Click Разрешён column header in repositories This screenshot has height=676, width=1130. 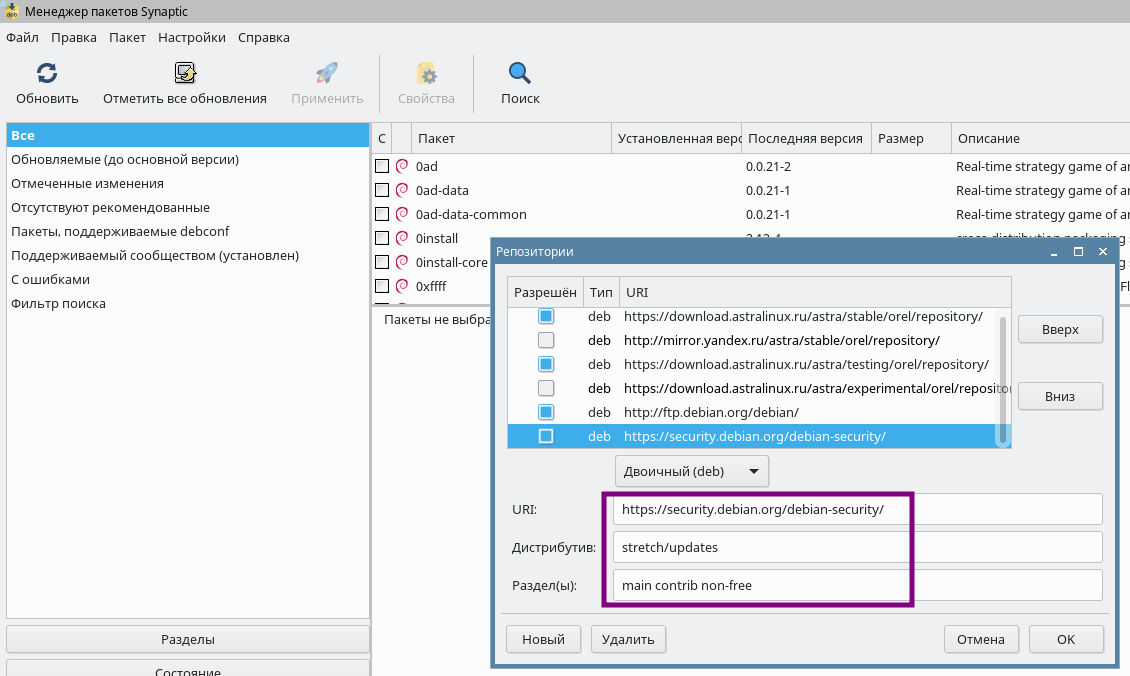click(545, 293)
